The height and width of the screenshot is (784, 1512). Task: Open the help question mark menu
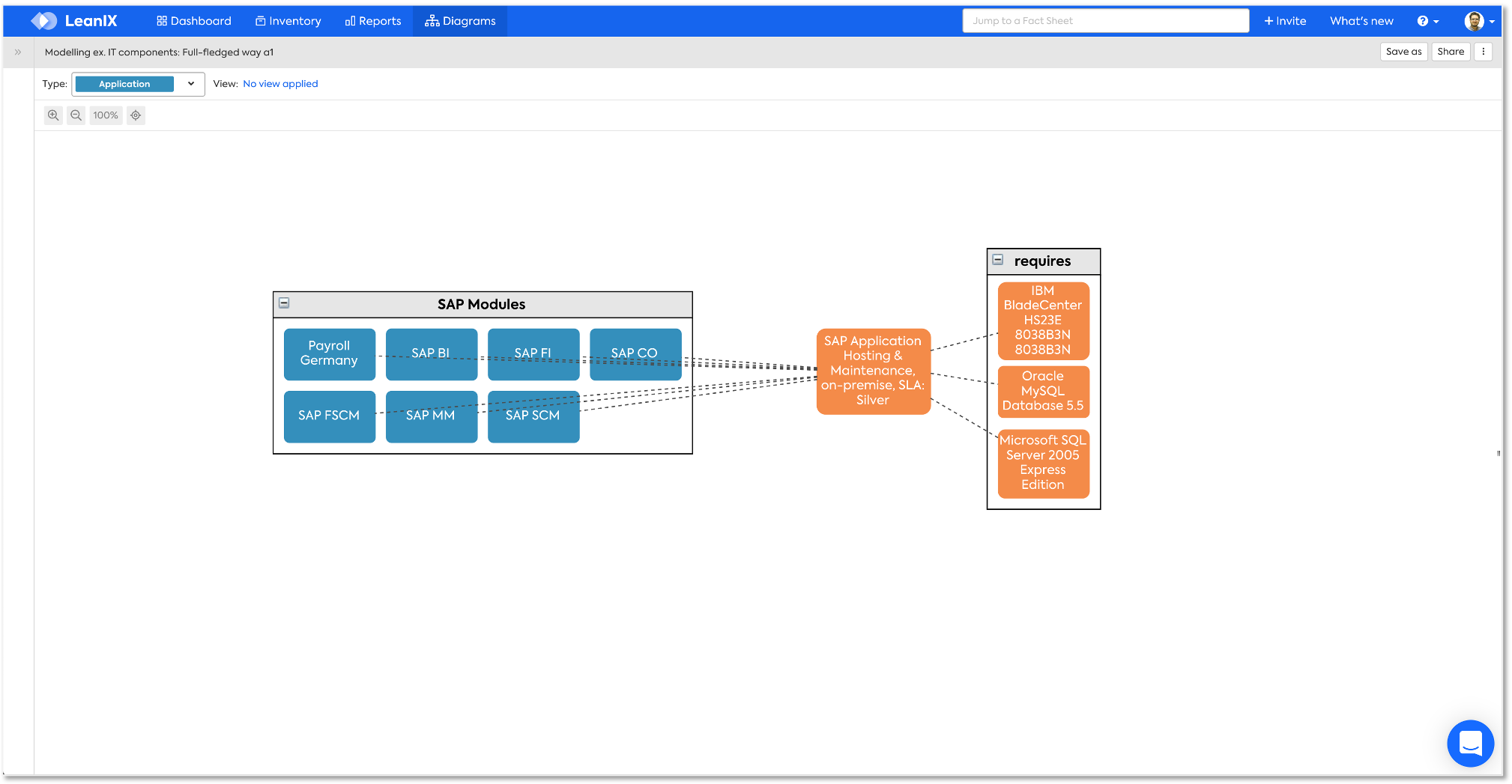(1427, 21)
